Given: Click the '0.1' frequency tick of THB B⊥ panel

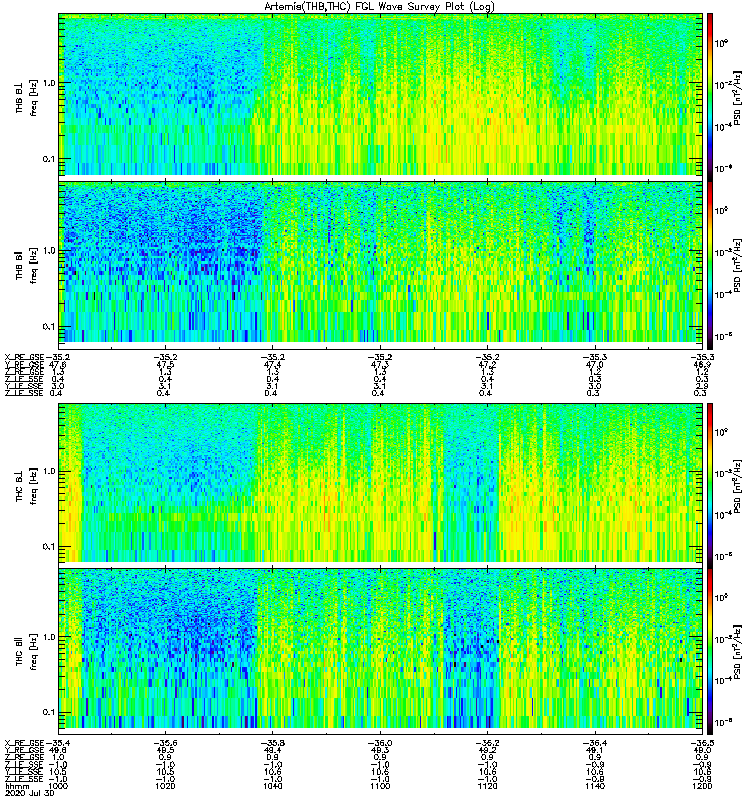Looking at the screenshot, I should coord(48,159).
